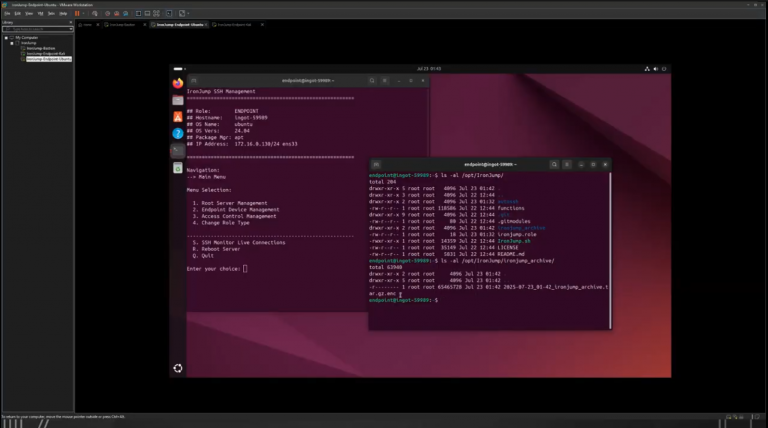Close the IronJump-Bastion tab
768x428 pixels.
coord(144,24)
